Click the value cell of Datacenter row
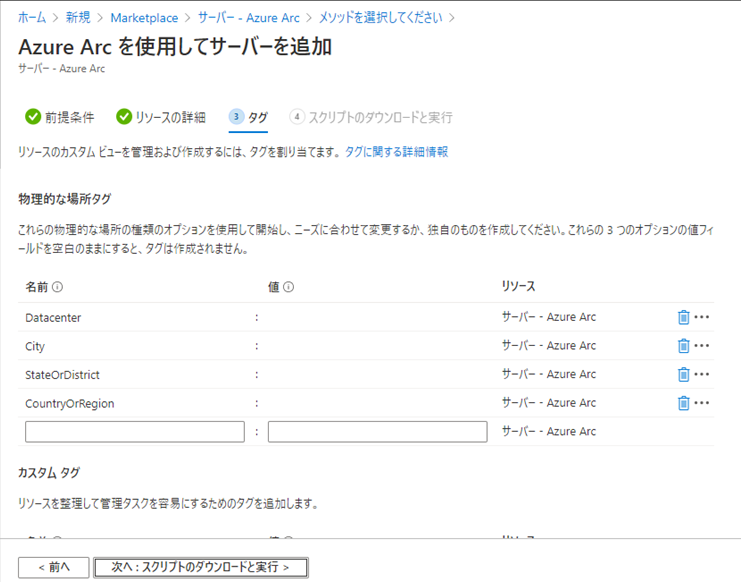This screenshot has width=741, height=582. point(378,317)
